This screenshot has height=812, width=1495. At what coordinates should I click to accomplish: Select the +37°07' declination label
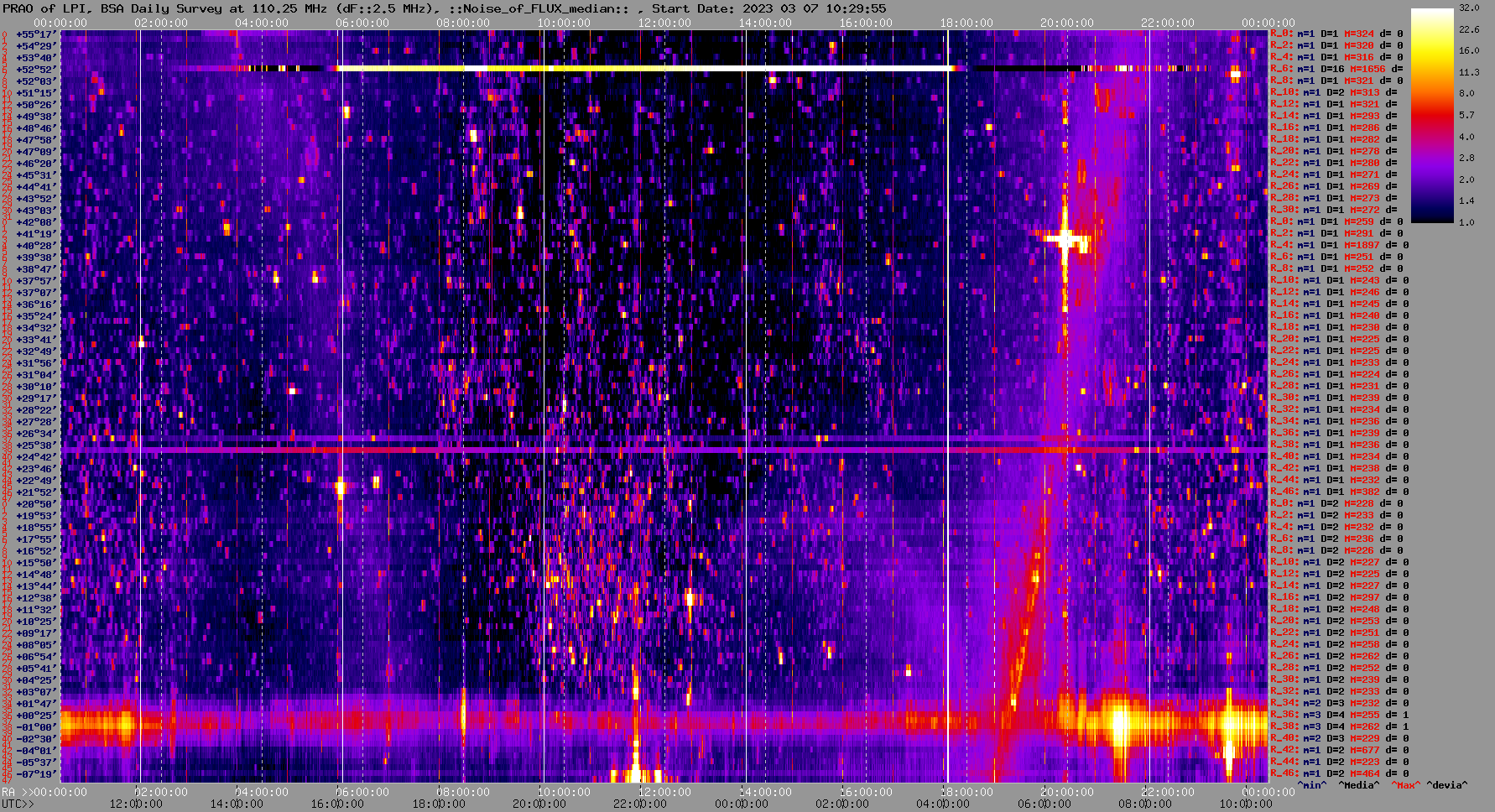(36, 293)
